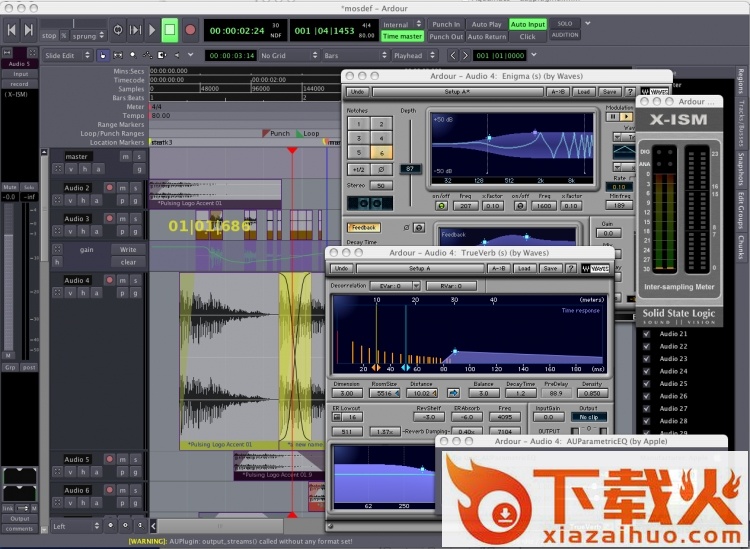Screen dimensions: 750x549
Task: Toggle first notch on/off icon in Enigma
Action: pos(441,206)
